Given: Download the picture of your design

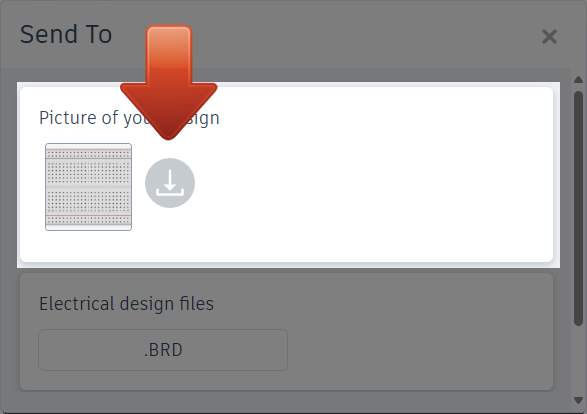Looking at the screenshot, I should pyautogui.click(x=170, y=183).
